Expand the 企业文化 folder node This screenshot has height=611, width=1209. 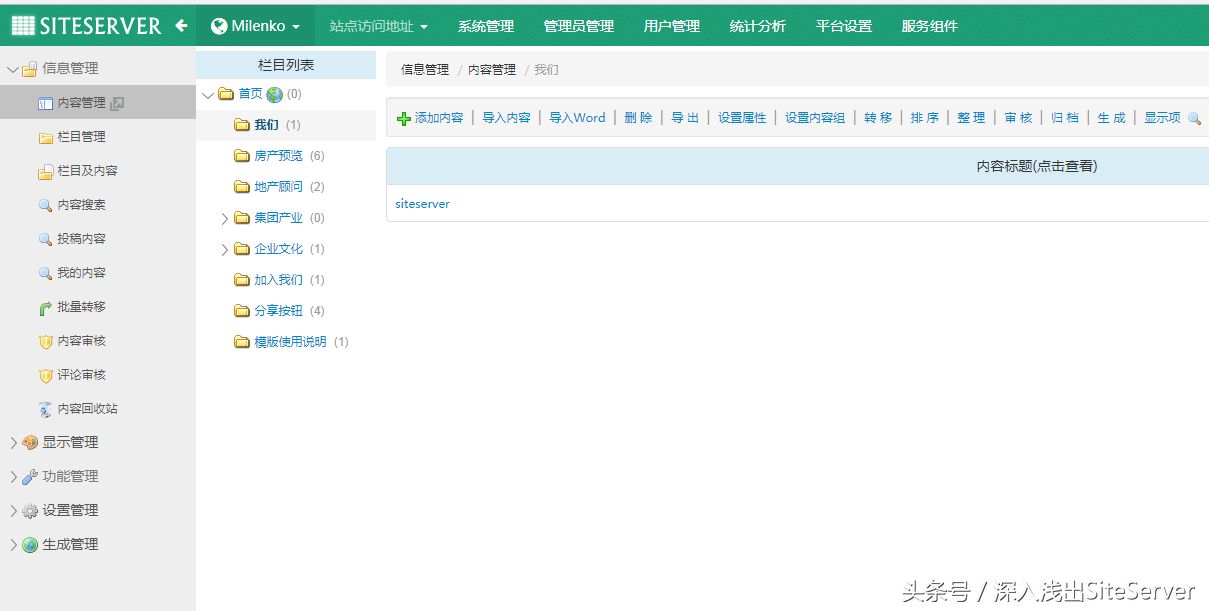(x=224, y=248)
